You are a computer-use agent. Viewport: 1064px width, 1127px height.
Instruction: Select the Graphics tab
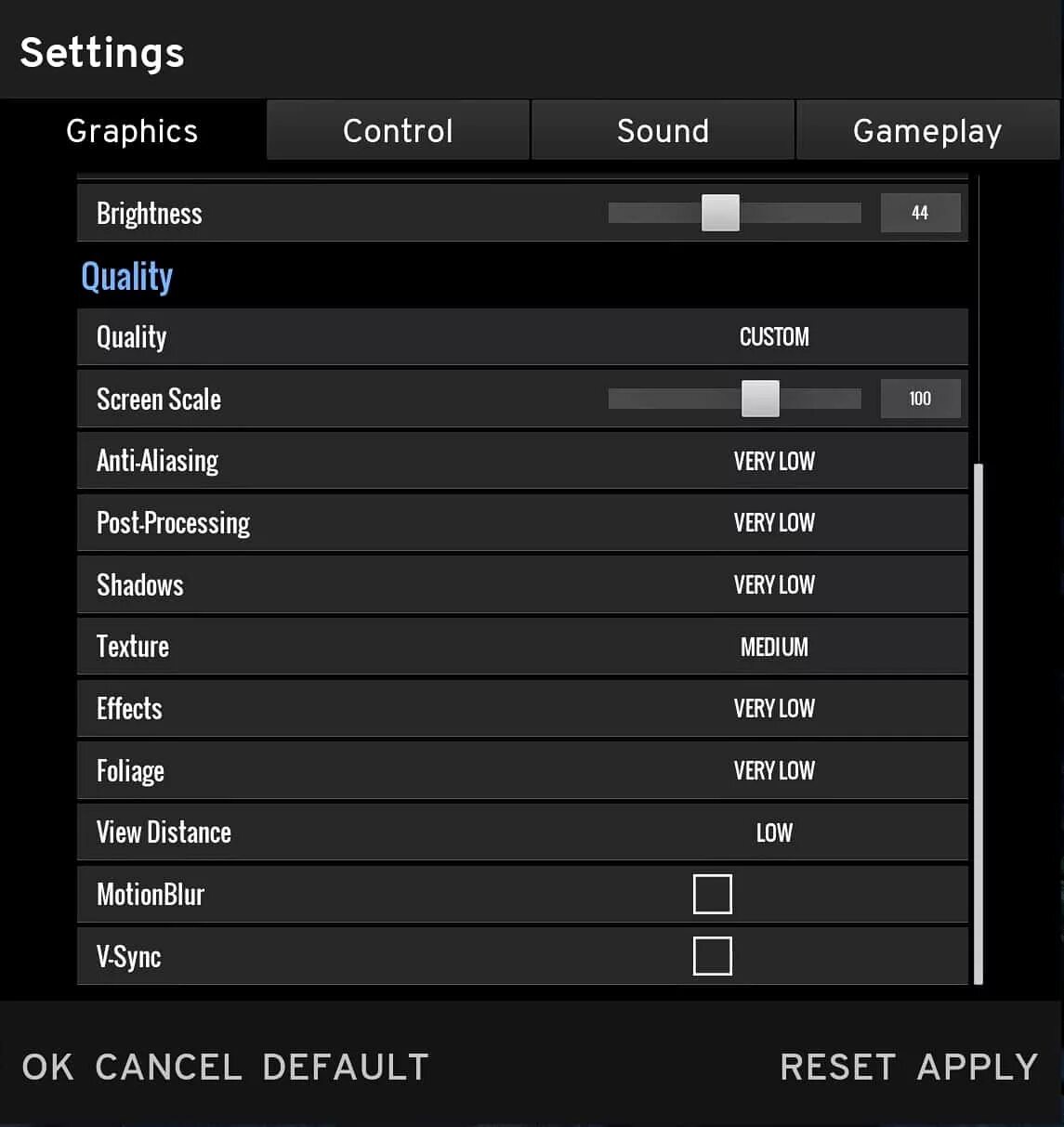[x=132, y=130]
